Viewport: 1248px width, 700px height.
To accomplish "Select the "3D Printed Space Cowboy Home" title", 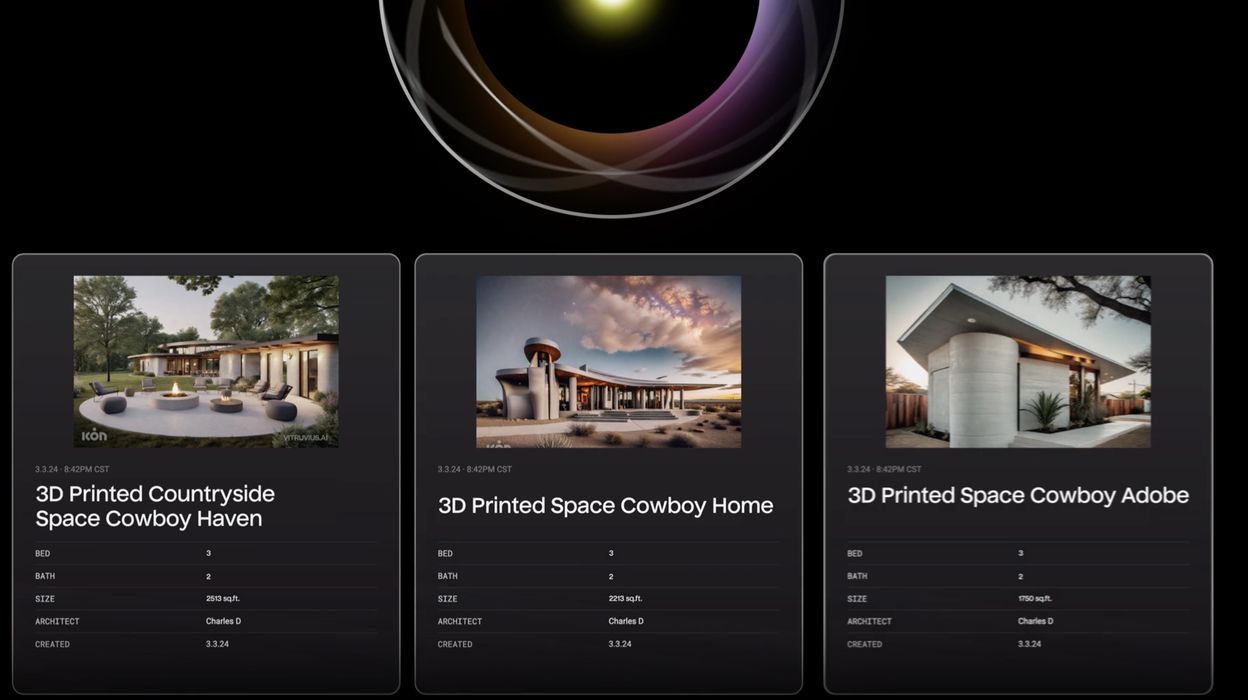I will [605, 506].
